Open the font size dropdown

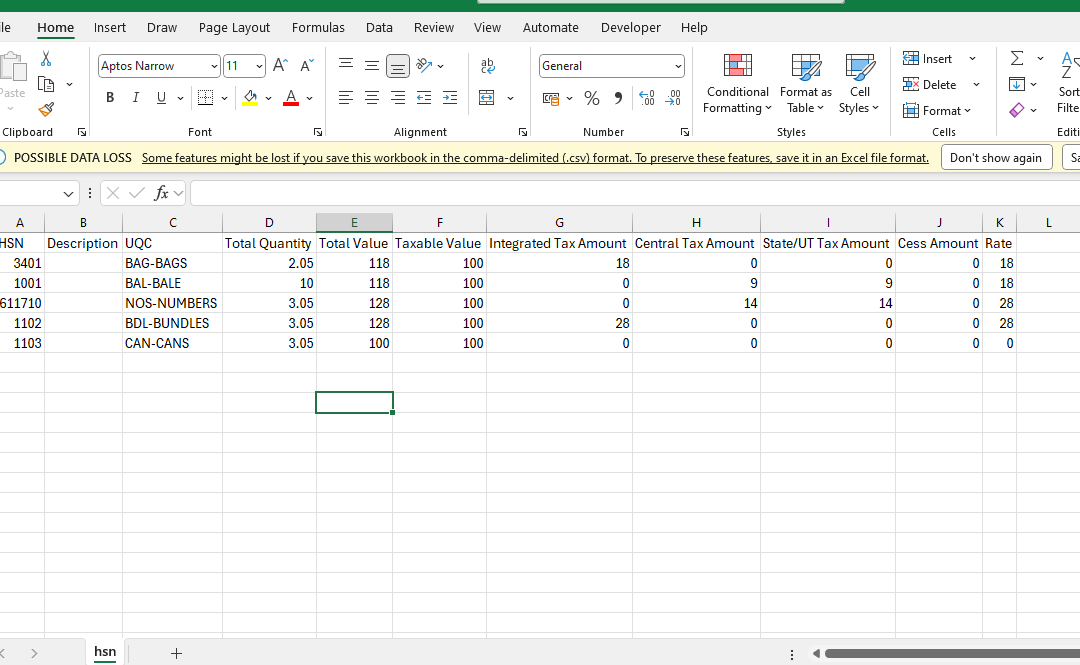point(259,65)
